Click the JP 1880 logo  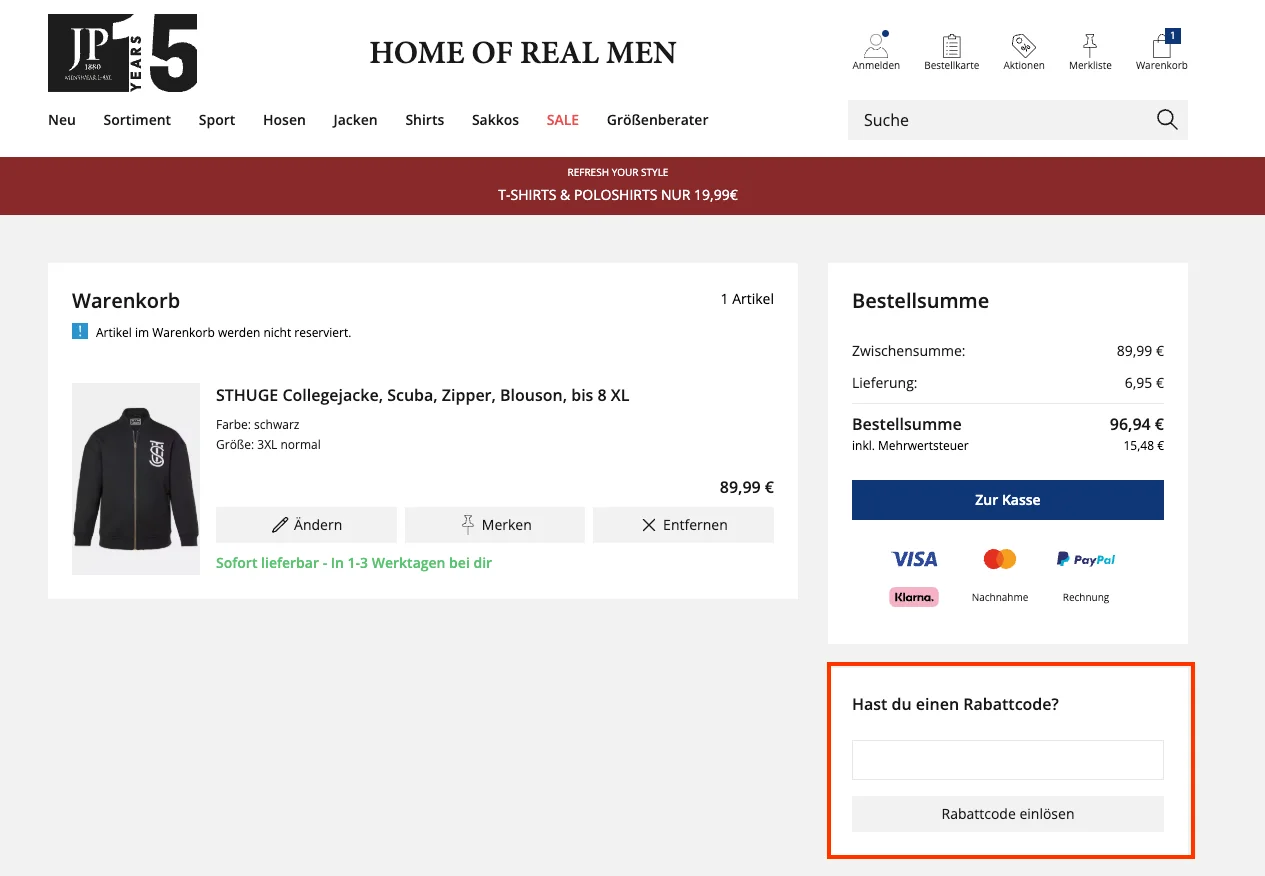pyautogui.click(x=122, y=53)
